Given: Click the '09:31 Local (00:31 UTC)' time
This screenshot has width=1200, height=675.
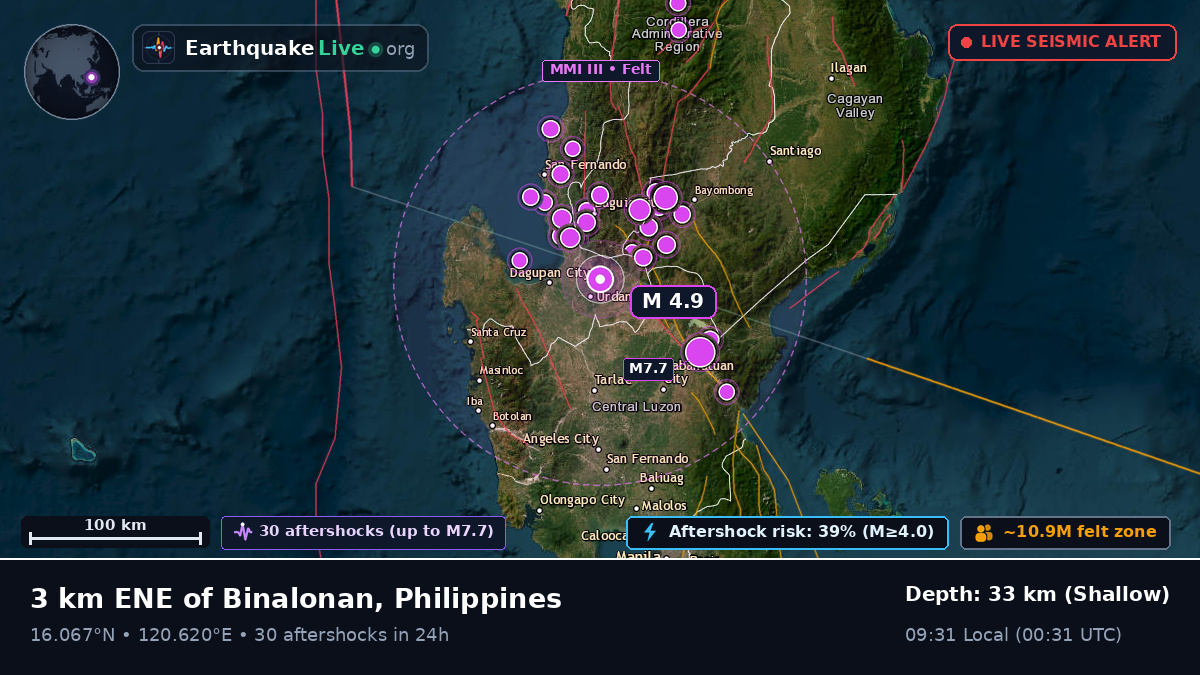Looking at the screenshot, I should coord(1013,635).
